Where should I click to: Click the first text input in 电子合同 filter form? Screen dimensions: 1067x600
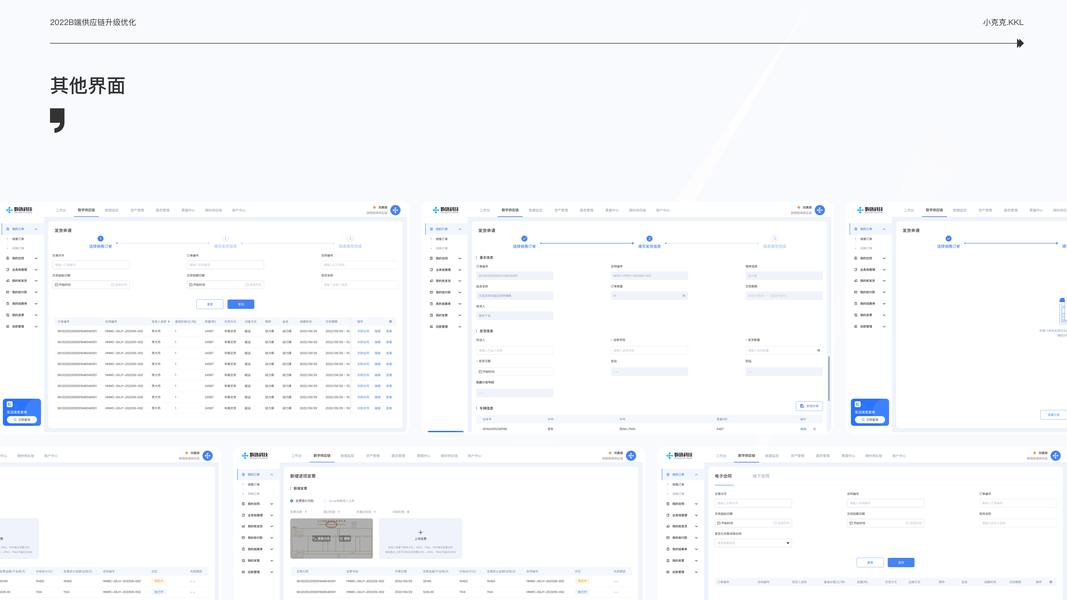[753, 503]
